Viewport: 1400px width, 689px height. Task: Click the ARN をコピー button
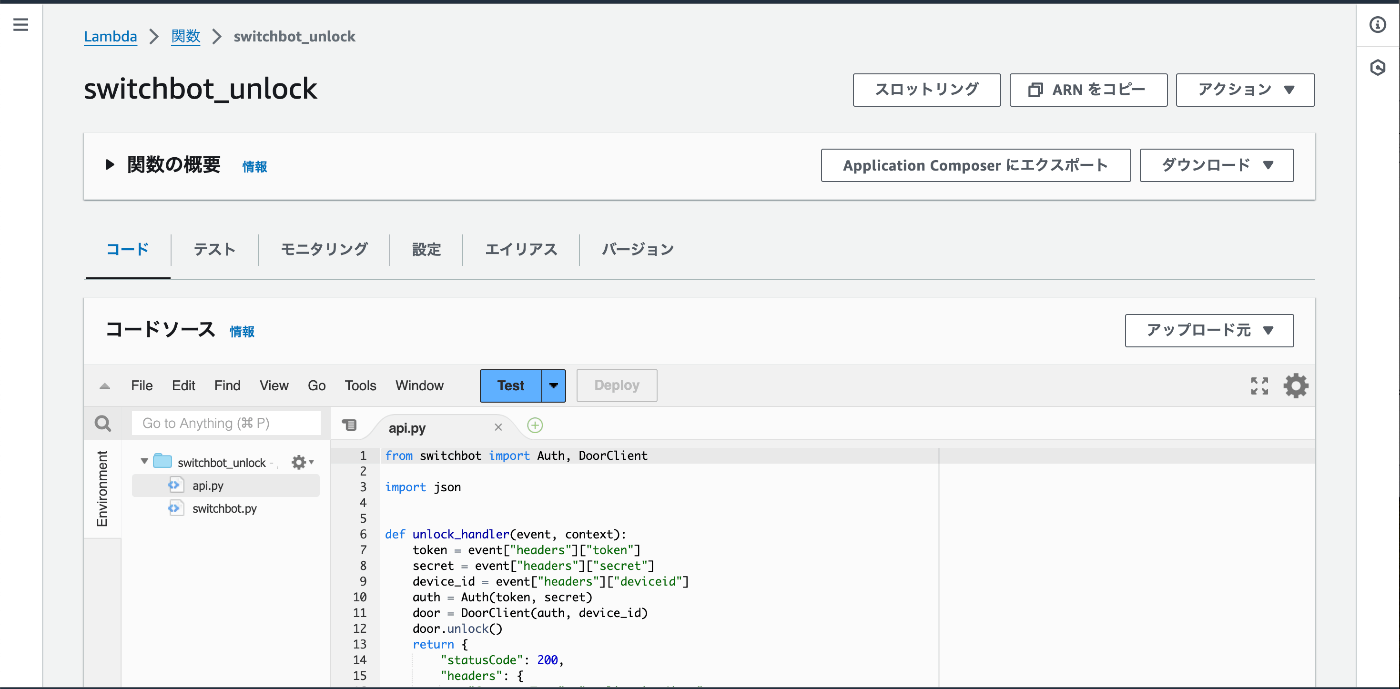[1089, 90]
